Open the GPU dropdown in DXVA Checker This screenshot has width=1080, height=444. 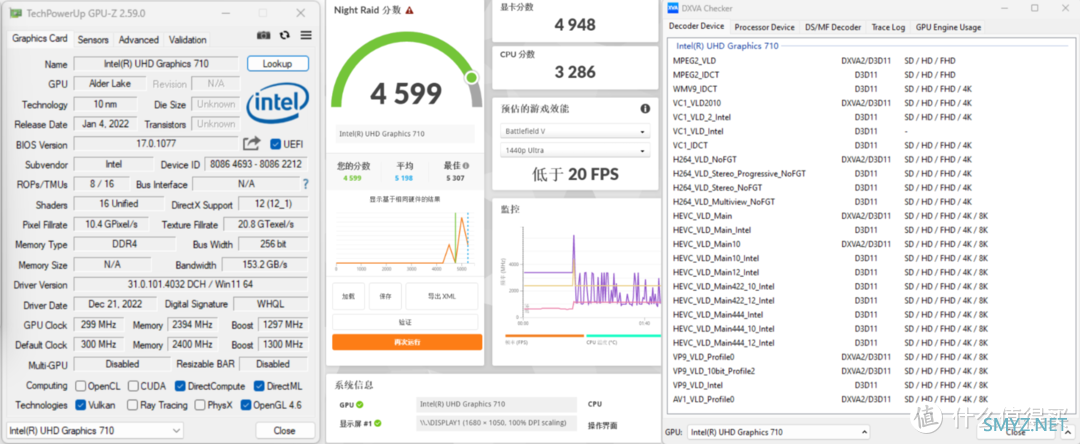click(x=778, y=432)
